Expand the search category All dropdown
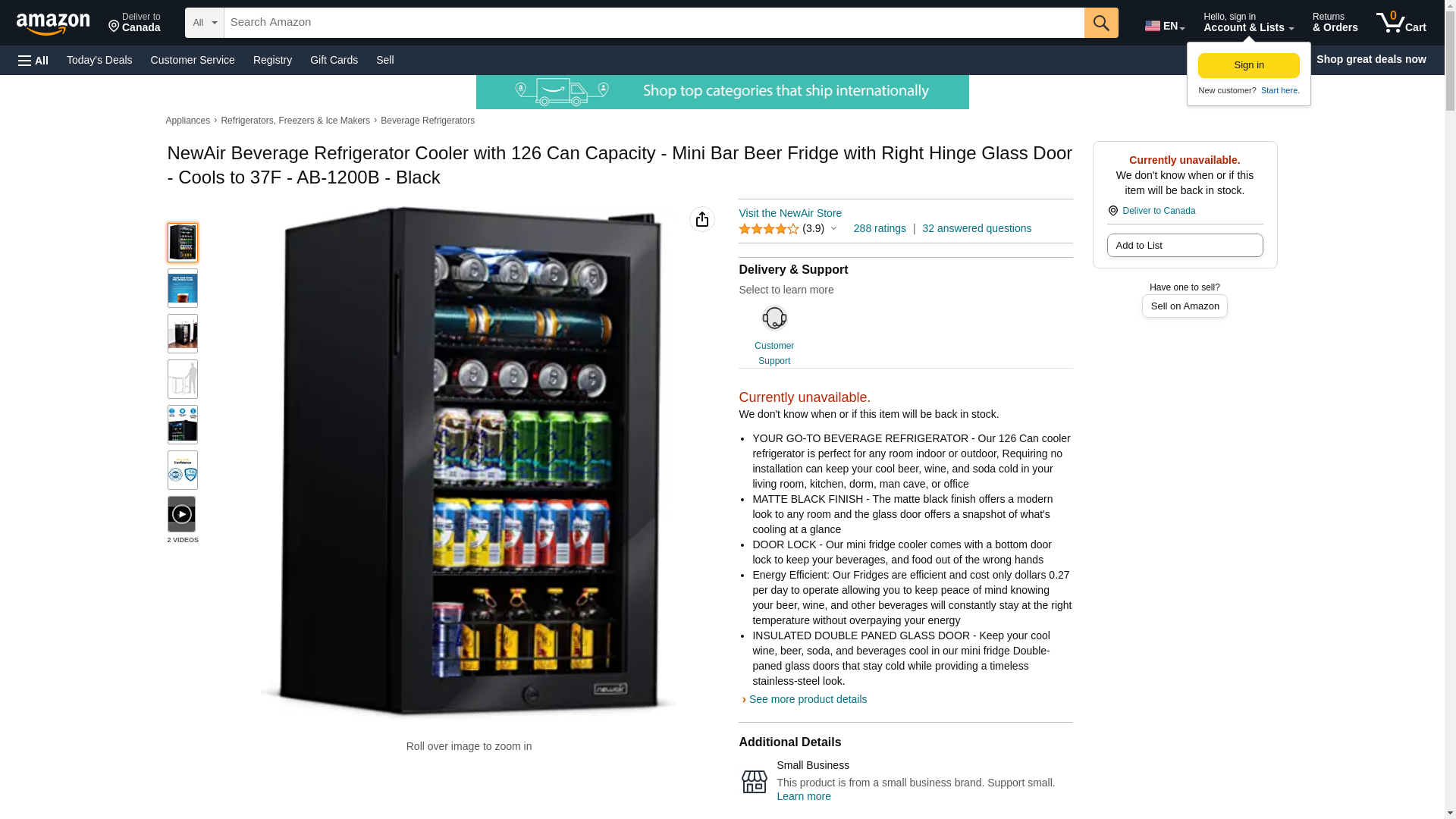This screenshot has width=1456, height=819. click(x=204, y=23)
